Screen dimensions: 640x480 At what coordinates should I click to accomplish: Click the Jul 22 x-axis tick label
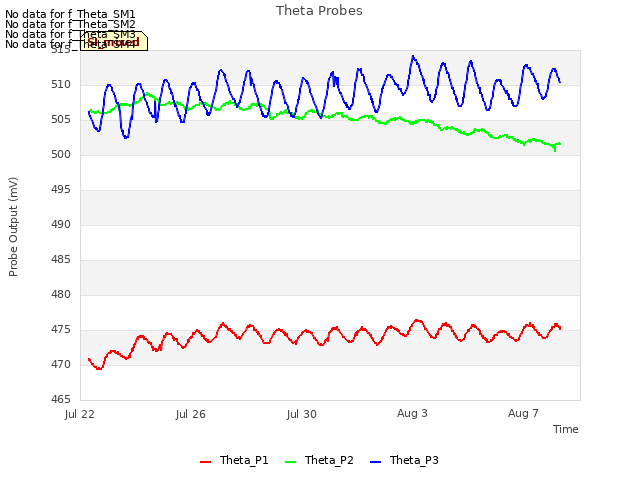(x=80, y=414)
